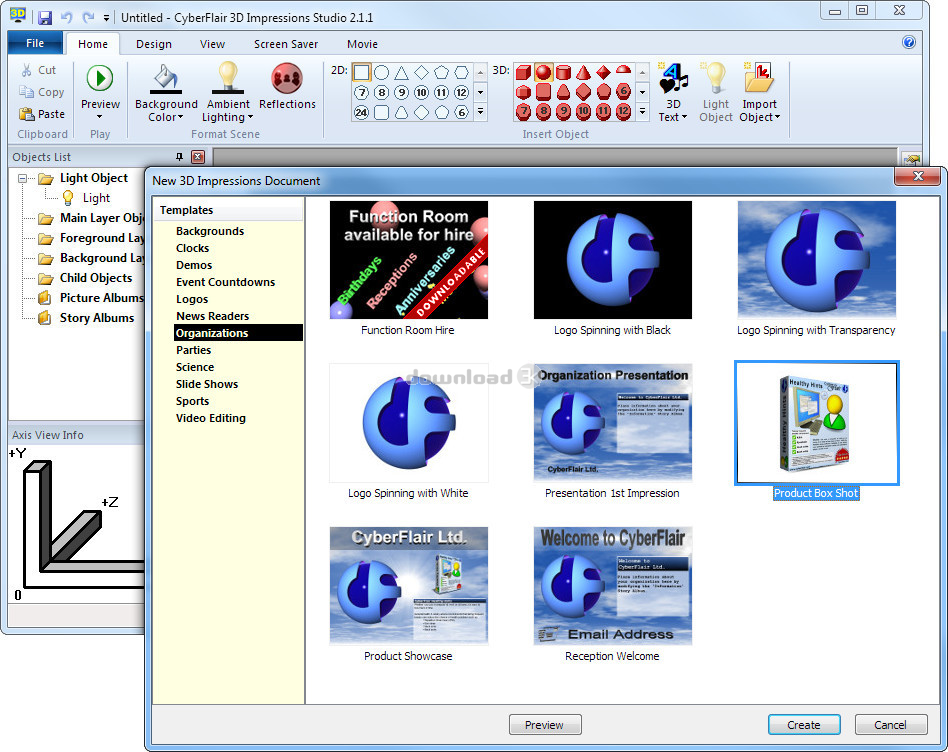Click the Save icon in quick access toolbar
Viewport: 948px width, 752px height.
[x=45, y=18]
